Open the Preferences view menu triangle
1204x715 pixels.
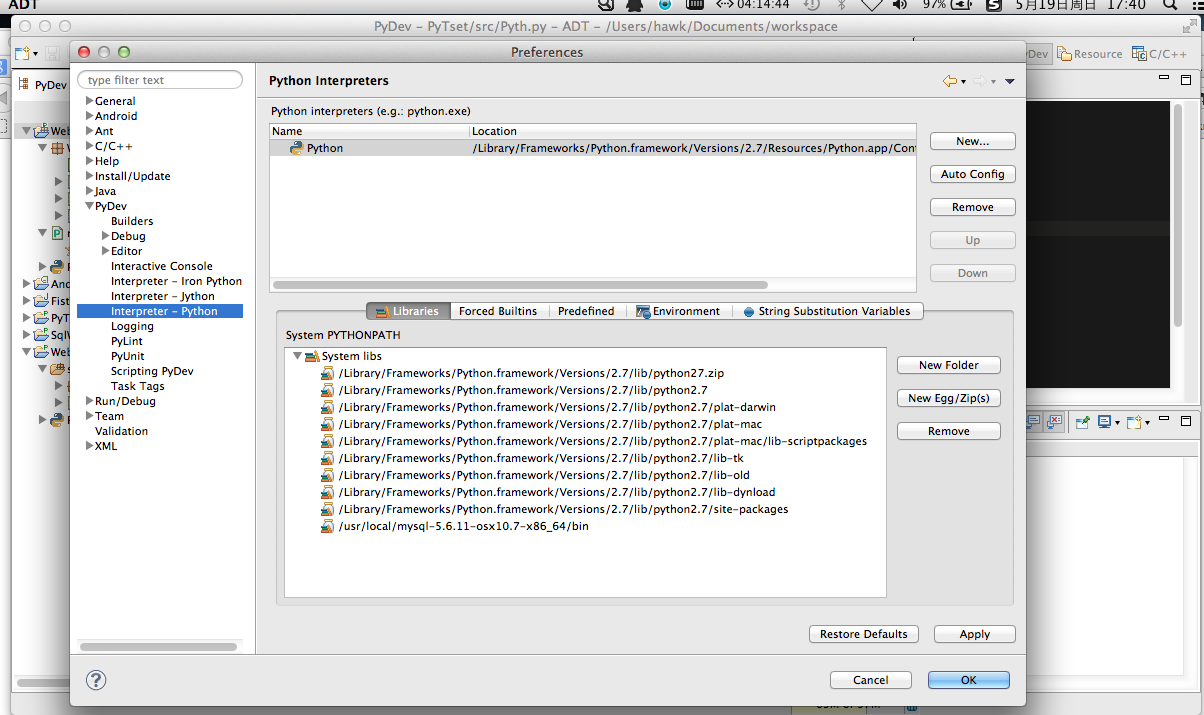tap(1009, 81)
